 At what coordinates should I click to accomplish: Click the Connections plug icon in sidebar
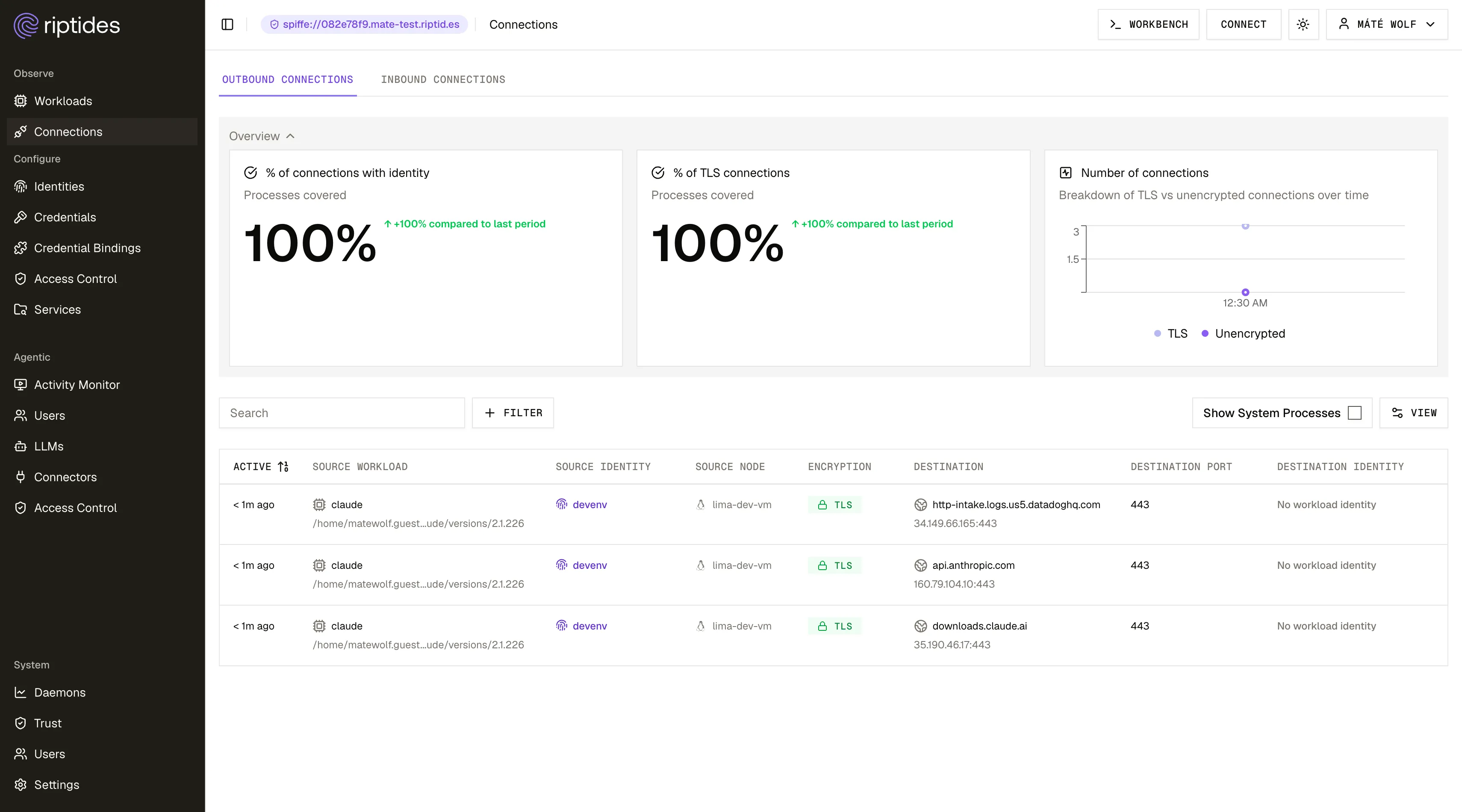point(21,132)
